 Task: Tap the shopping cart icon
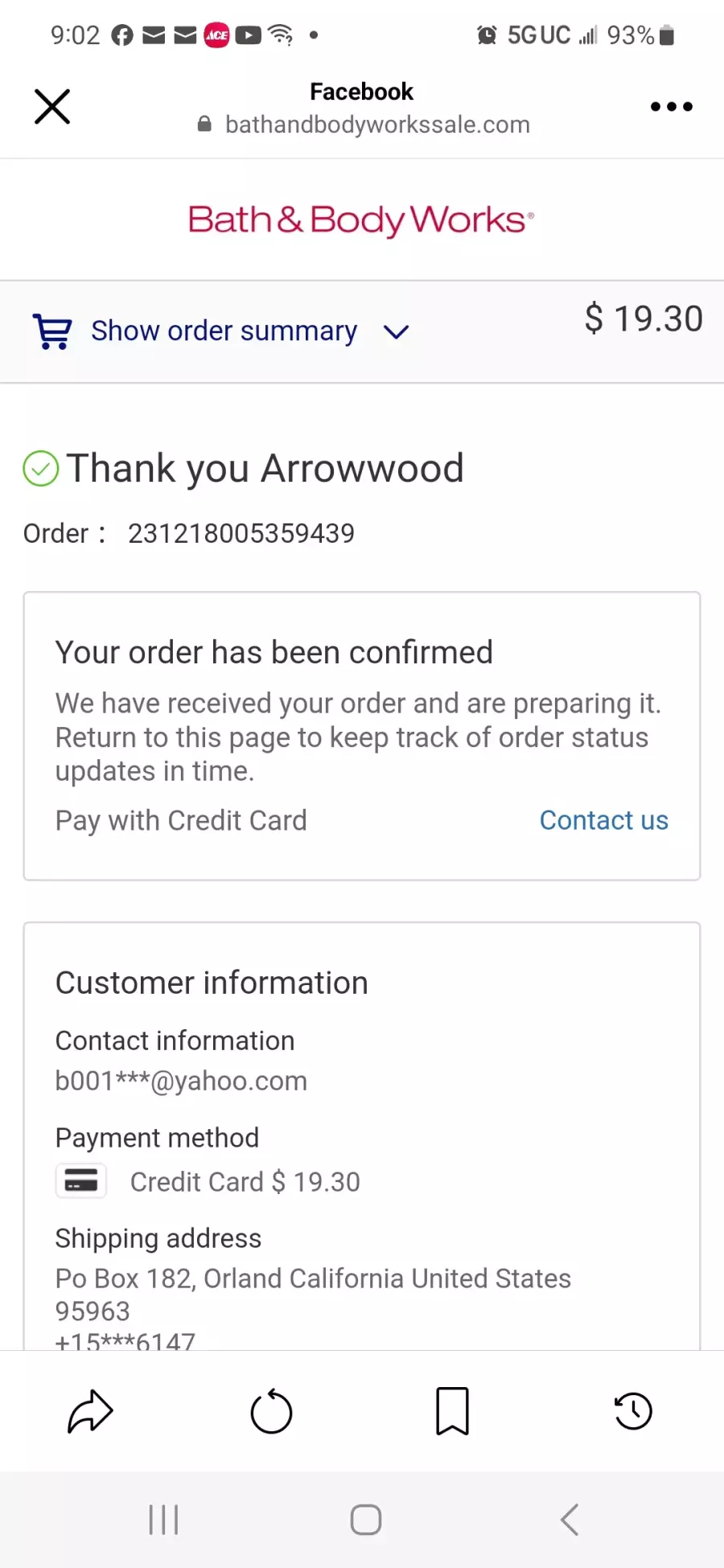click(x=52, y=331)
